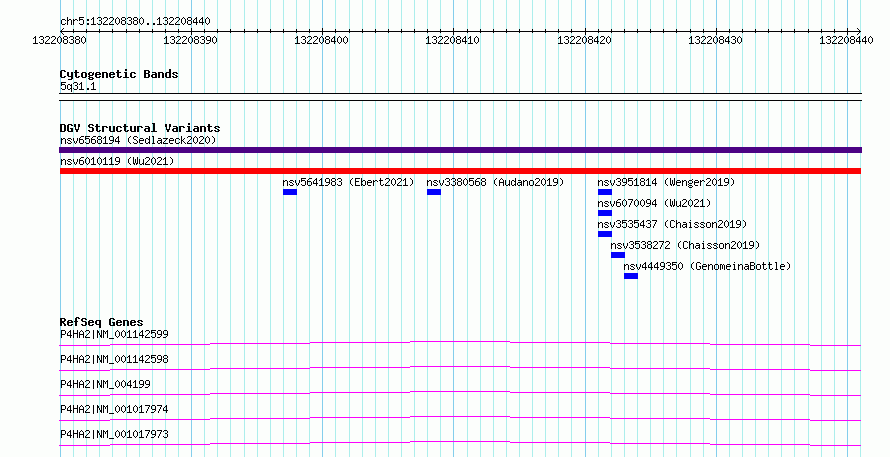The image size is (890, 457).
Task: Select the nsv5641983 blue variant block
Action: [x=289, y=192]
